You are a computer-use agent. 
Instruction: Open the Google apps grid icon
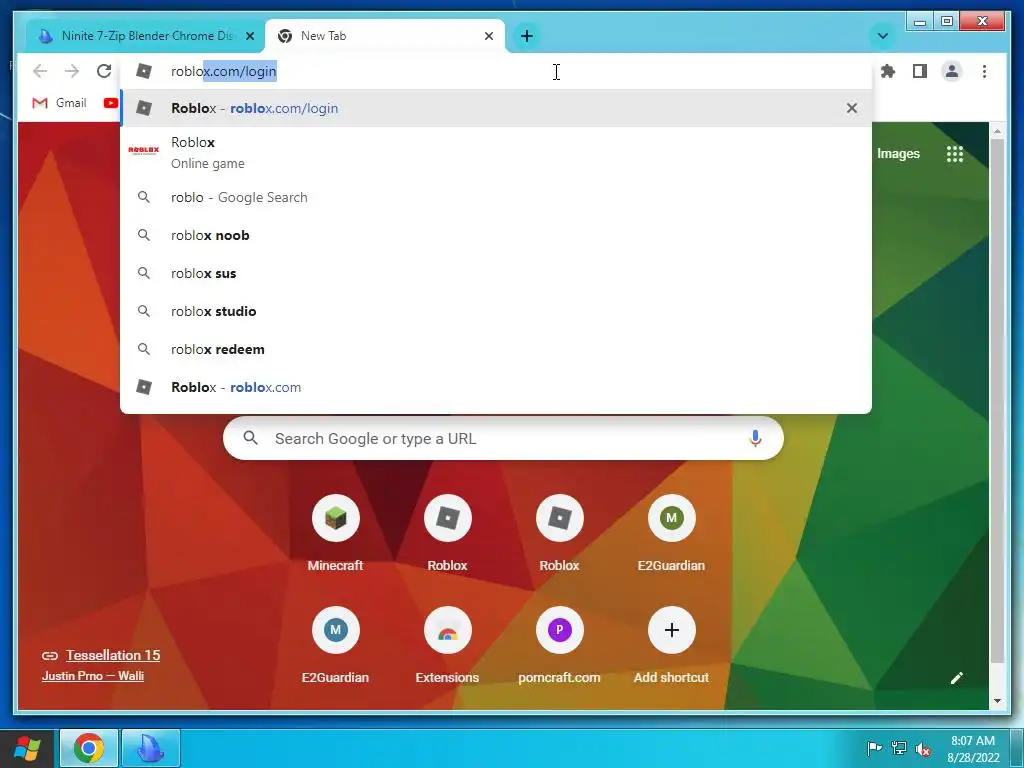[x=955, y=154]
